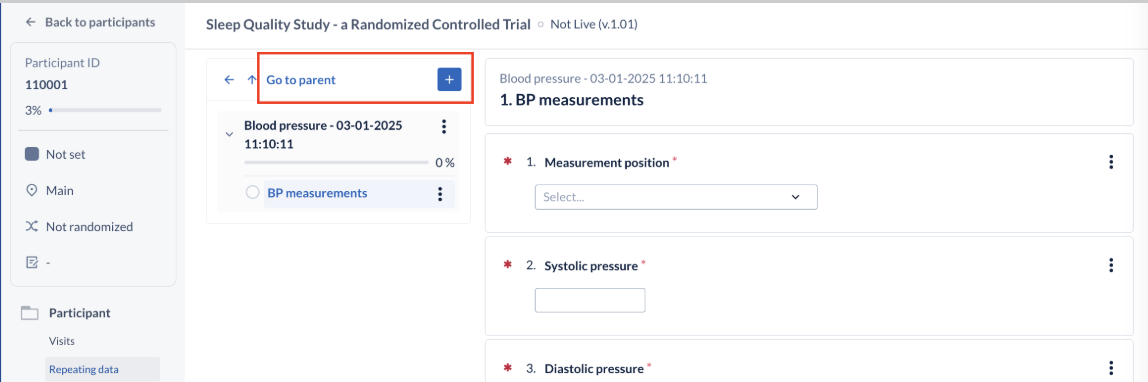Open the Visits section
Image resolution: width=1148 pixels, height=382 pixels.
tap(62, 341)
